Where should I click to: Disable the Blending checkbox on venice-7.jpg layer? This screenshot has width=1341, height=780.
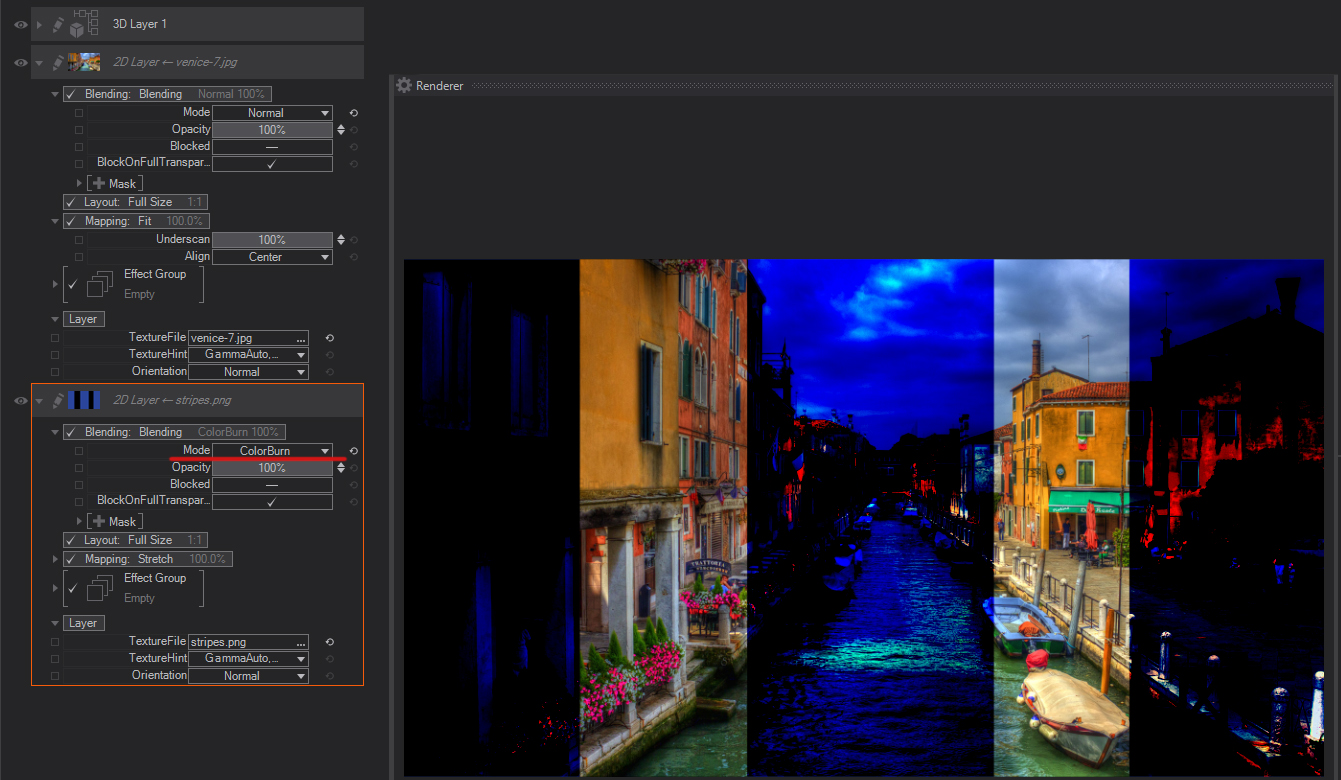[x=71, y=94]
